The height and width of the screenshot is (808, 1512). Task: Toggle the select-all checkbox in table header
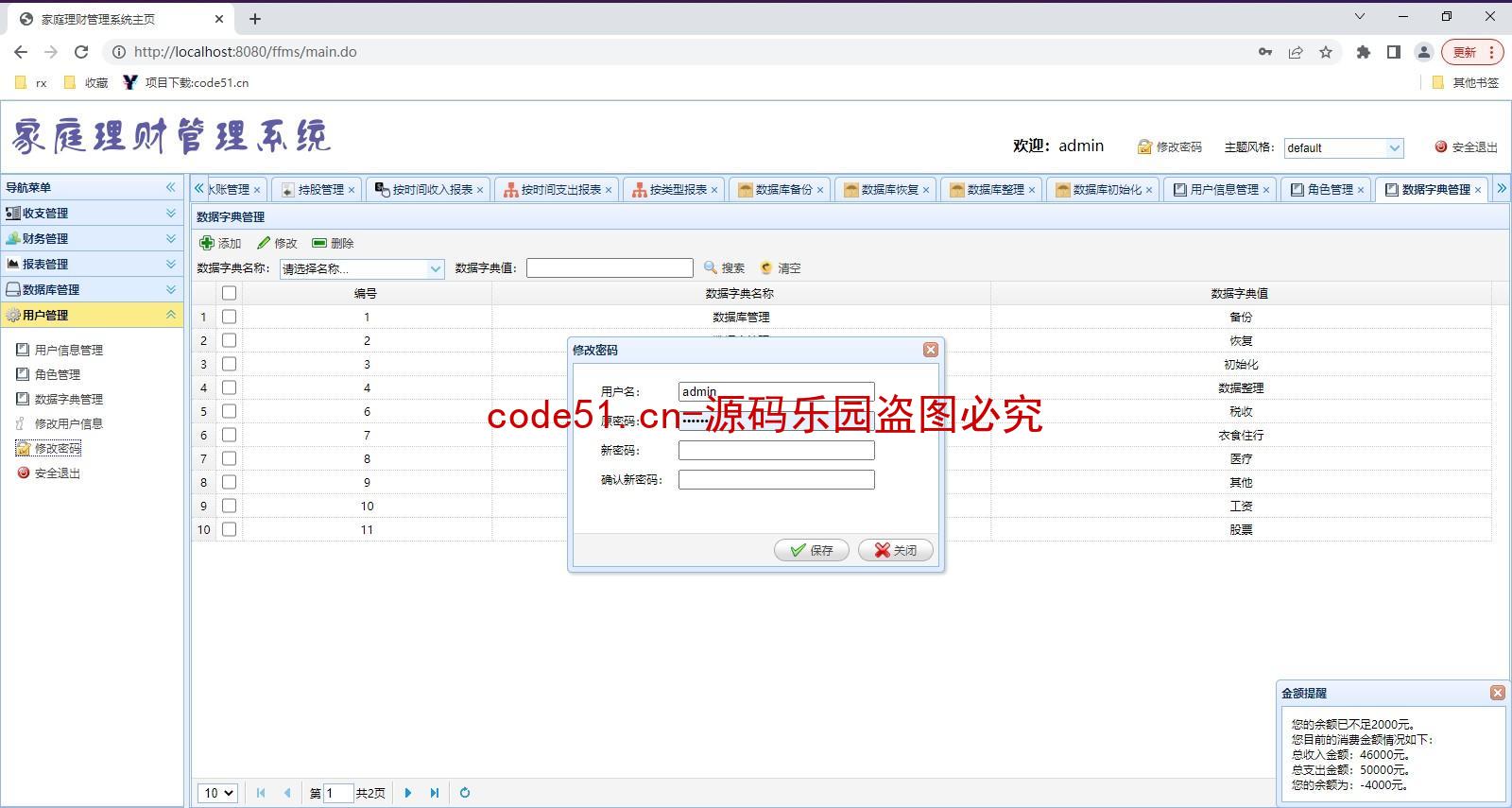(229, 293)
